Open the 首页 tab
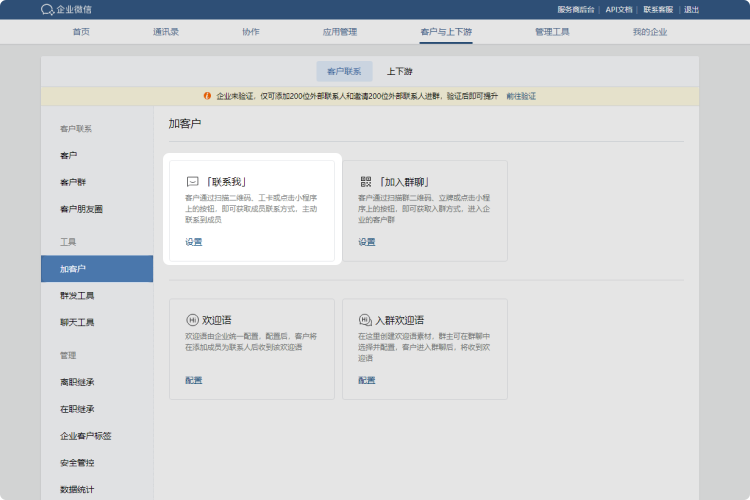The height and width of the screenshot is (500, 750). pos(81,32)
